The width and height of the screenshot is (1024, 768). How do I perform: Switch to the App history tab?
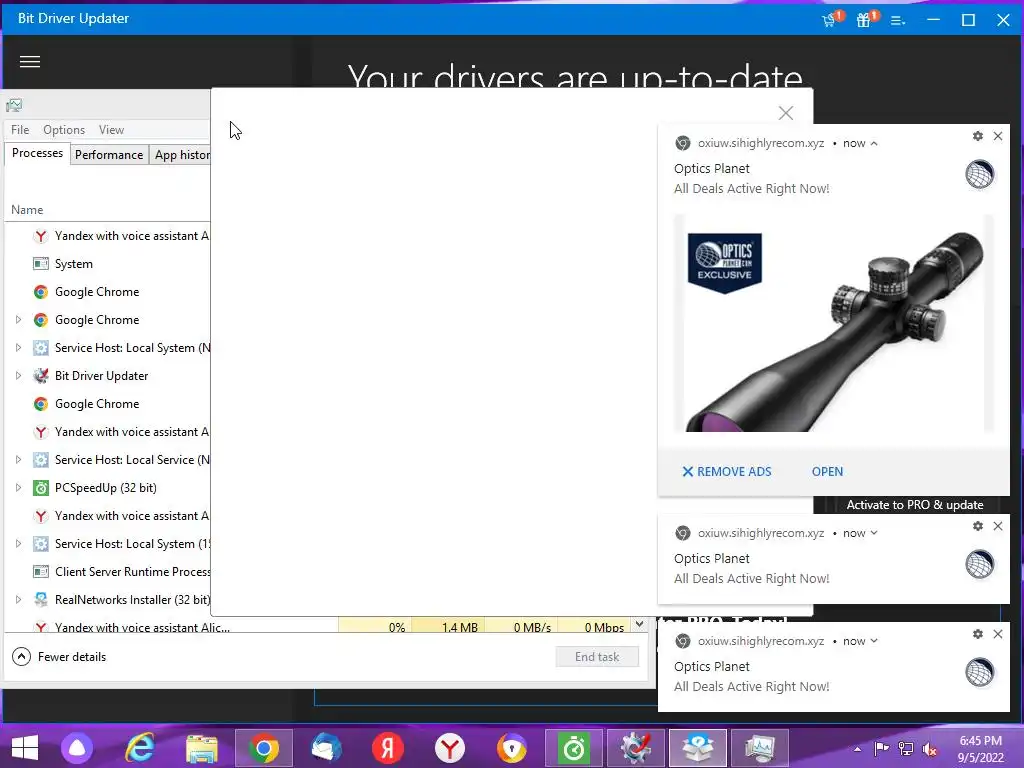[181, 155]
